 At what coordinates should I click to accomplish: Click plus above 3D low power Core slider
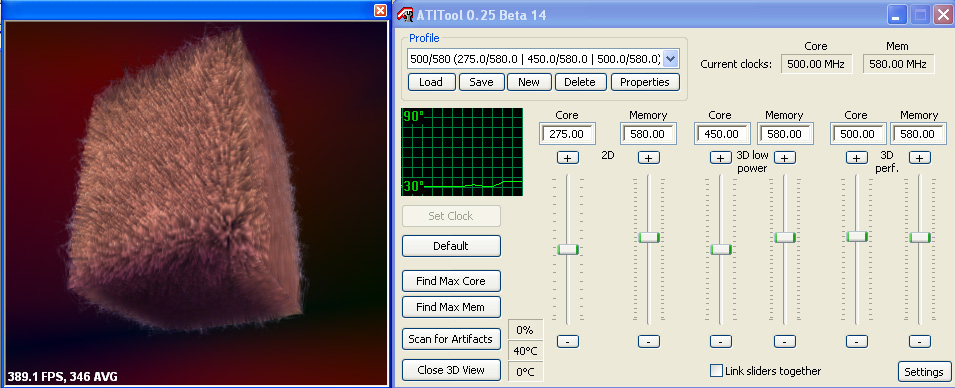click(721, 158)
